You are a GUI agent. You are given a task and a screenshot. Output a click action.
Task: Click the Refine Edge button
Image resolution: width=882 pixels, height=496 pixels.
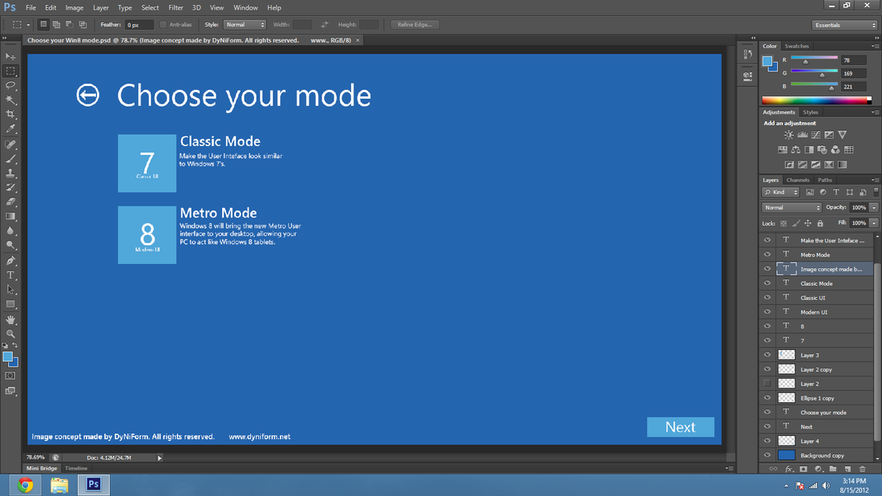point(415,25)
